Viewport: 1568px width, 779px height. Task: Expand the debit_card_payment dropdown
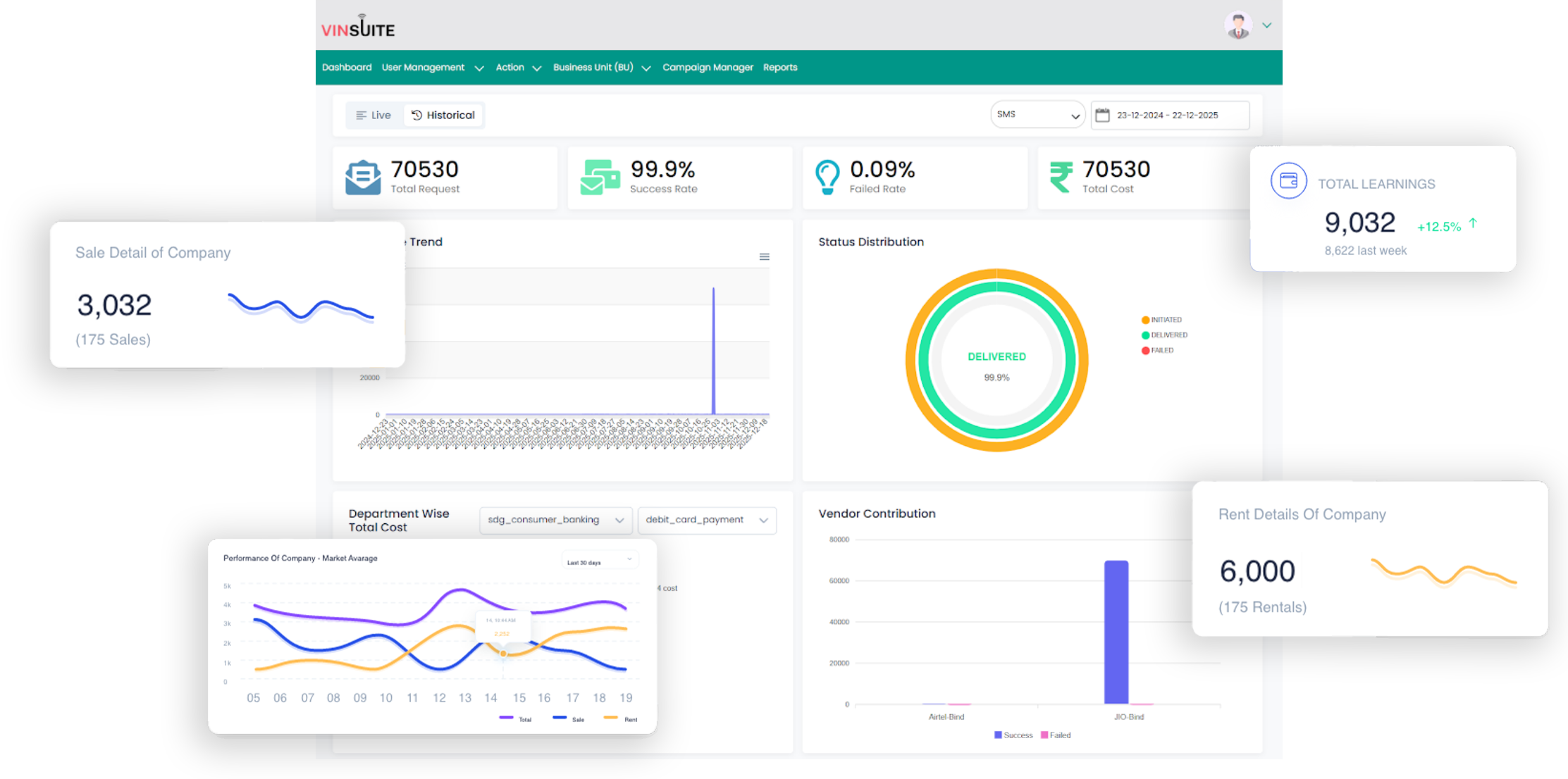tap(706, 521)
